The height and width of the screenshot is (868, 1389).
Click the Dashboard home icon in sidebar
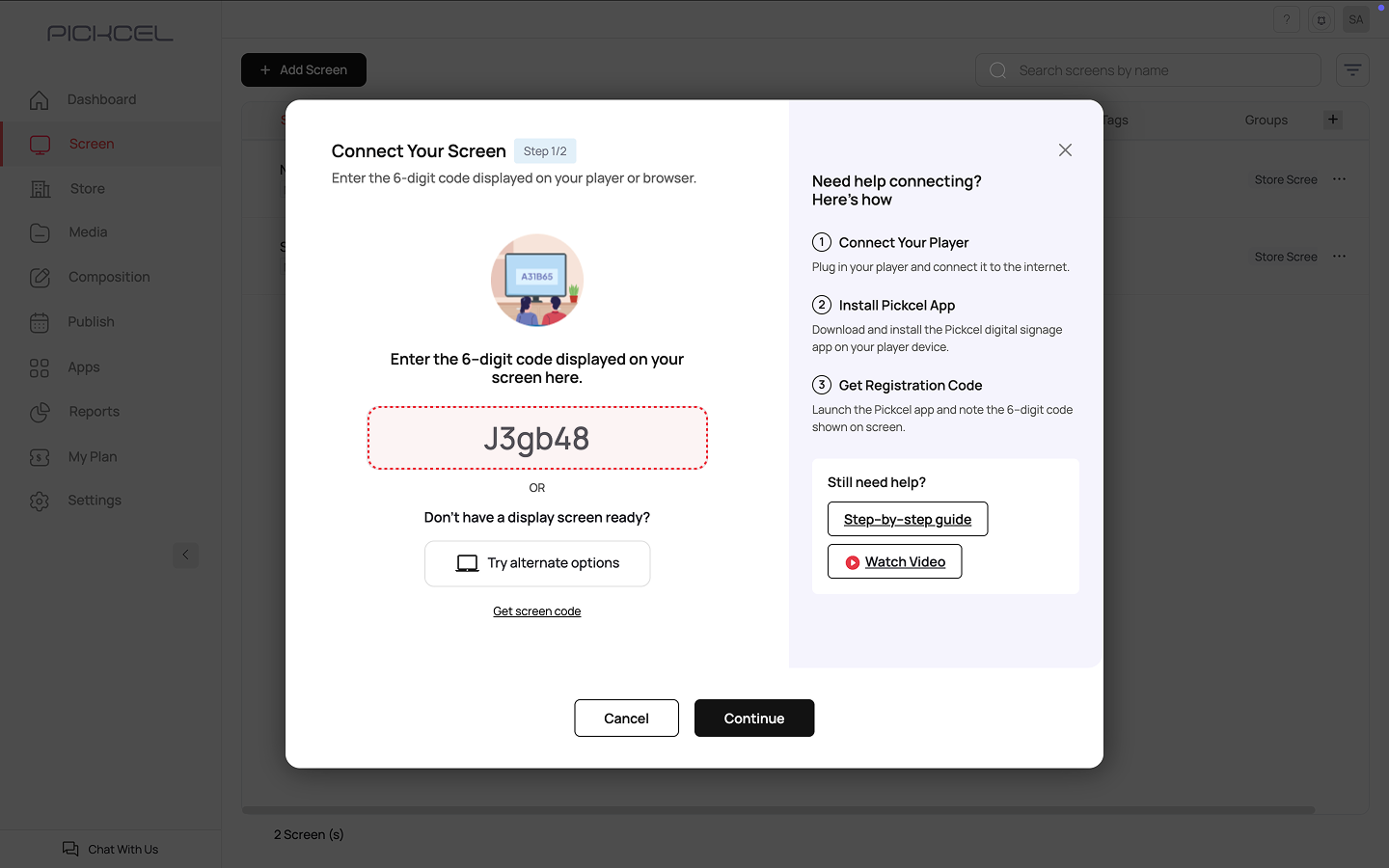[x=40, y=100]
